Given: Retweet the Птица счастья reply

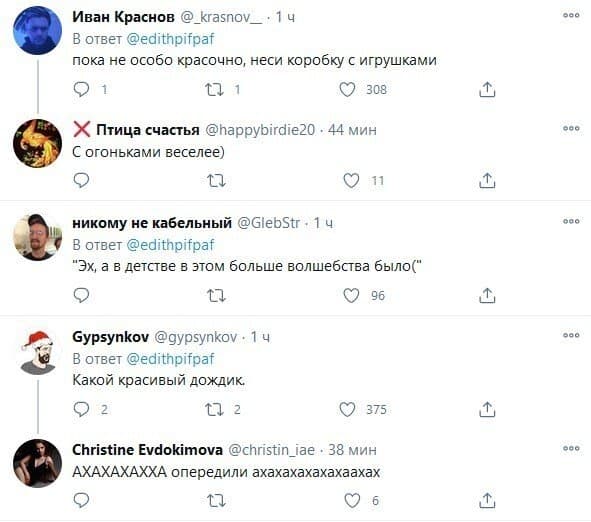Looking at the screenshot, I should pos(216,181).
